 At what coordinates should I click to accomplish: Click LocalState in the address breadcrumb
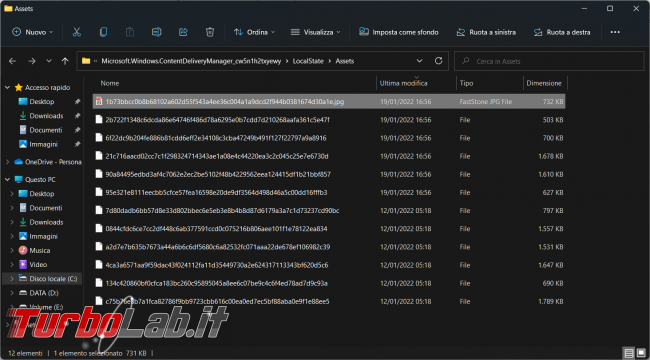308,61
